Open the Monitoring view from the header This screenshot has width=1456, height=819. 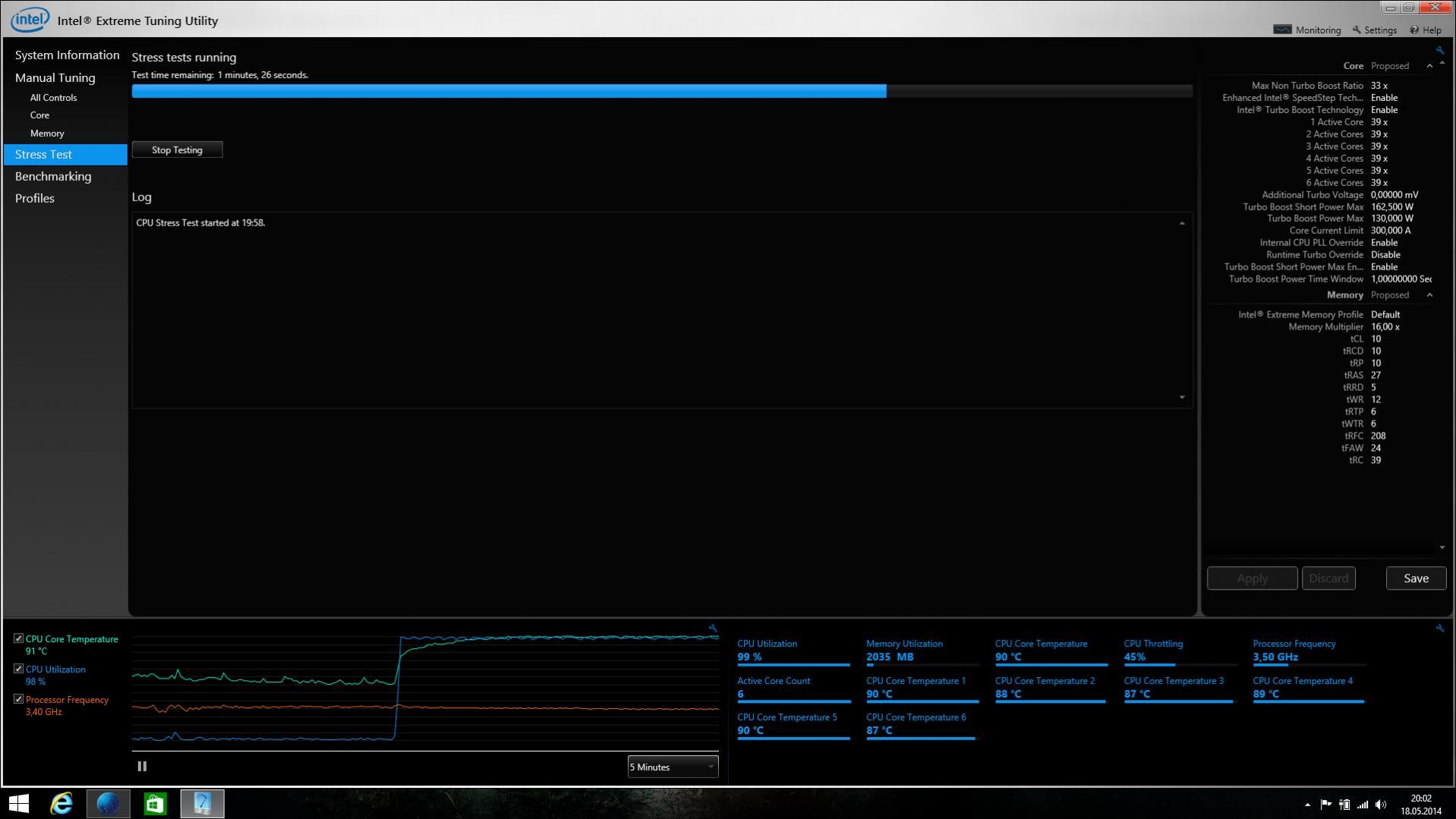point(1306,30)
